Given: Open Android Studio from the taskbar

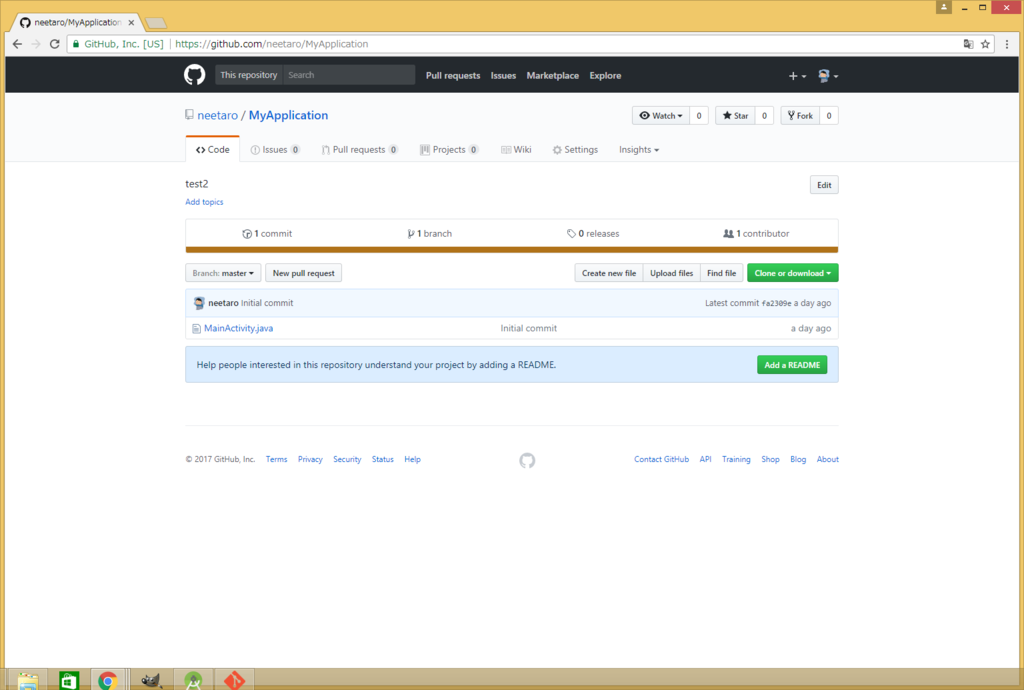Looking at the screenshot, I should coord(193,681).
